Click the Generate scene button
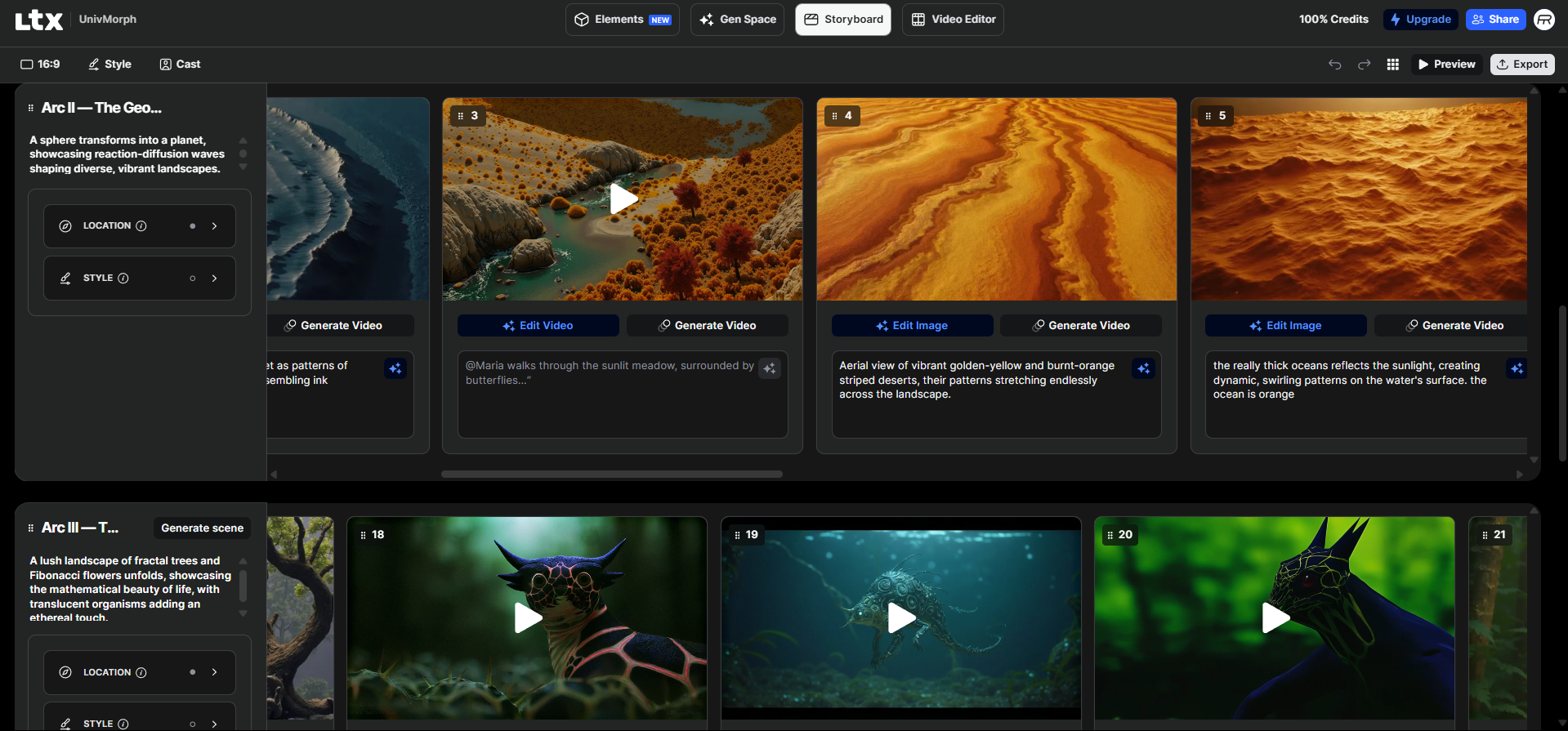 pos(202,528)
